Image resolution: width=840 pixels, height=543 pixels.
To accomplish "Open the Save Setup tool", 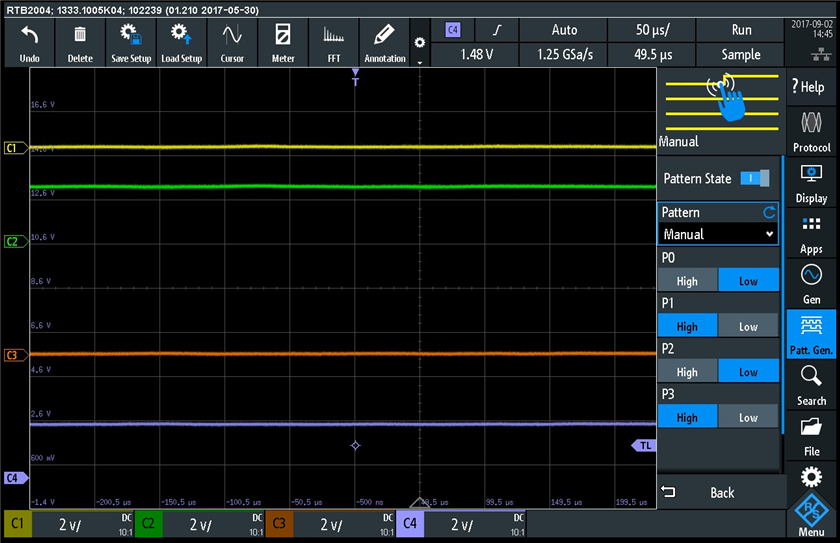I will tap(131, 43).
